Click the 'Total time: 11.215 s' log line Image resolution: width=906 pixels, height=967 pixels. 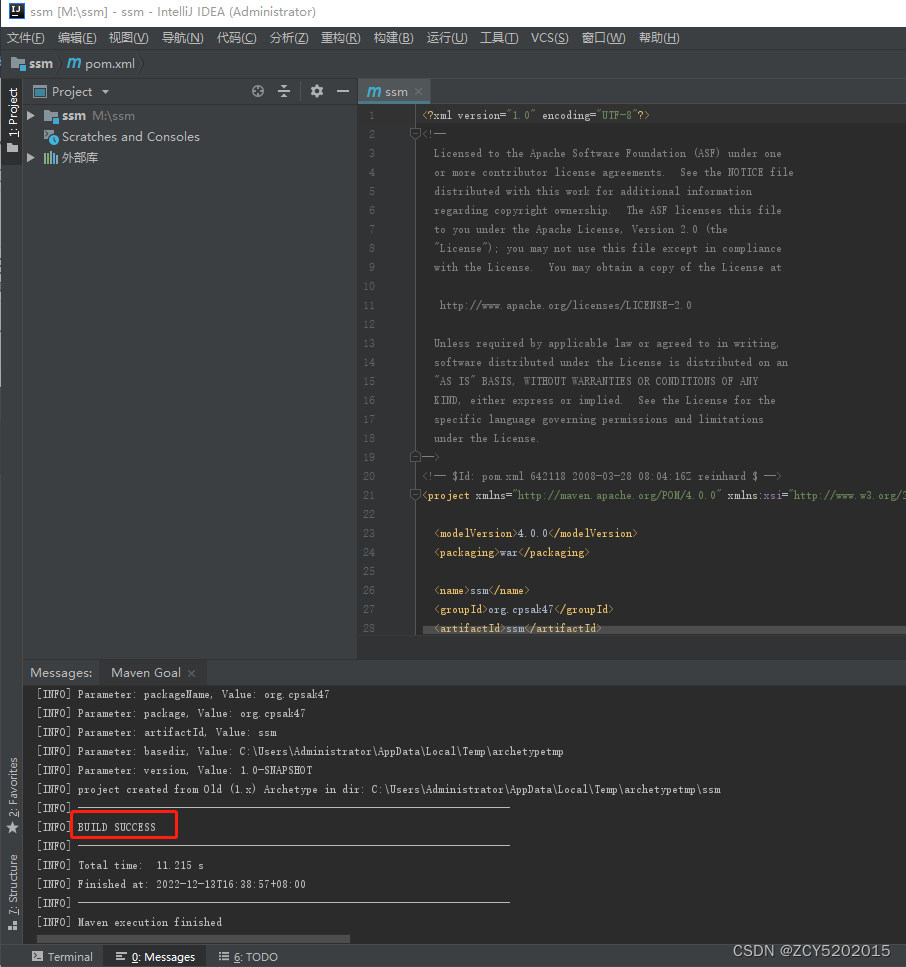pyautogui.click(x=141, y=865)
